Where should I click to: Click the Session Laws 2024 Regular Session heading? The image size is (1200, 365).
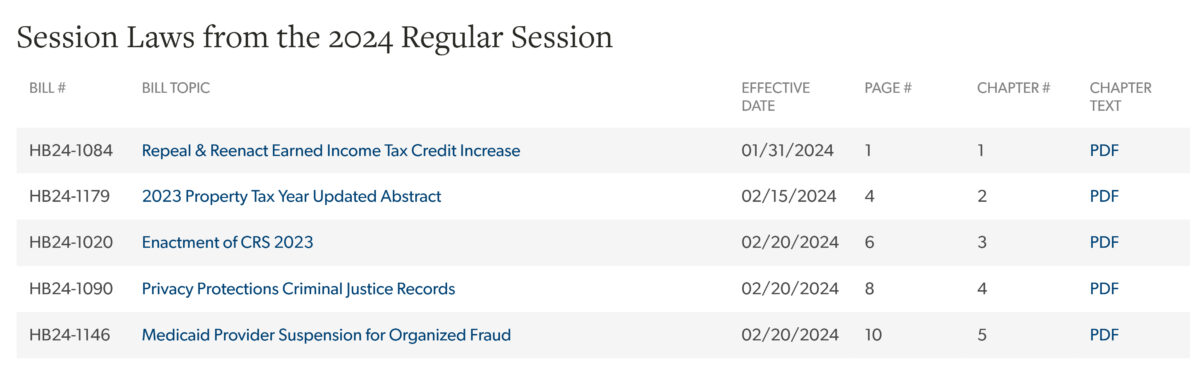pyautogui.click(x=315, y=37)
